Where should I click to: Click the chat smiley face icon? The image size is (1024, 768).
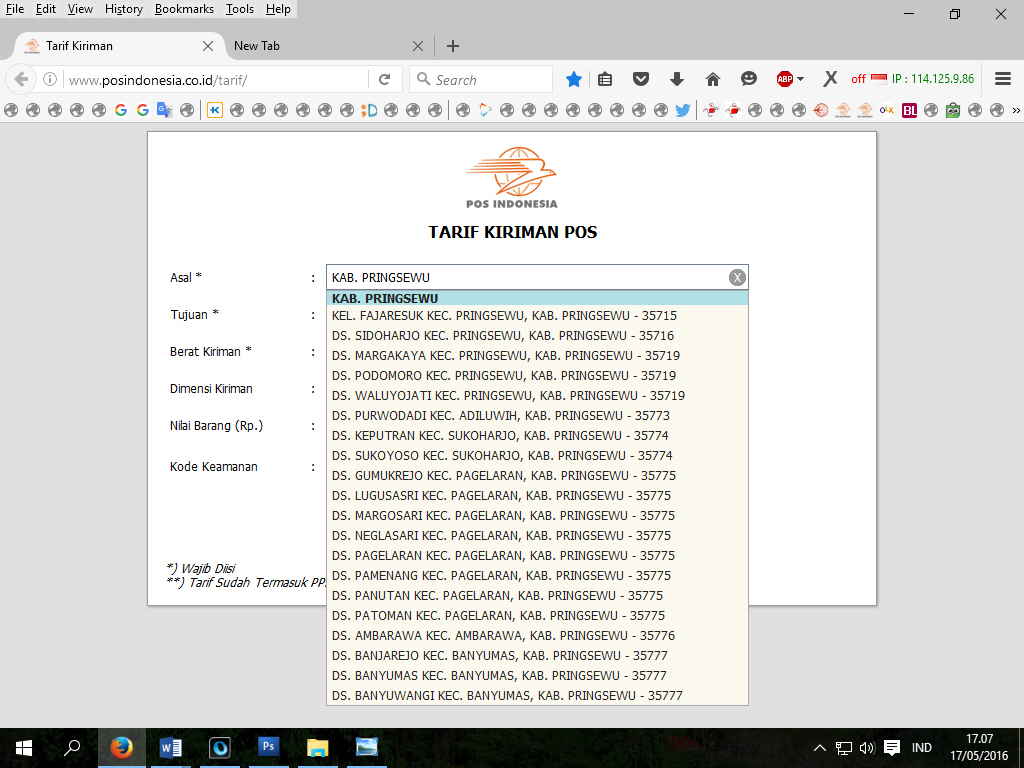click(x=748, y=79)
